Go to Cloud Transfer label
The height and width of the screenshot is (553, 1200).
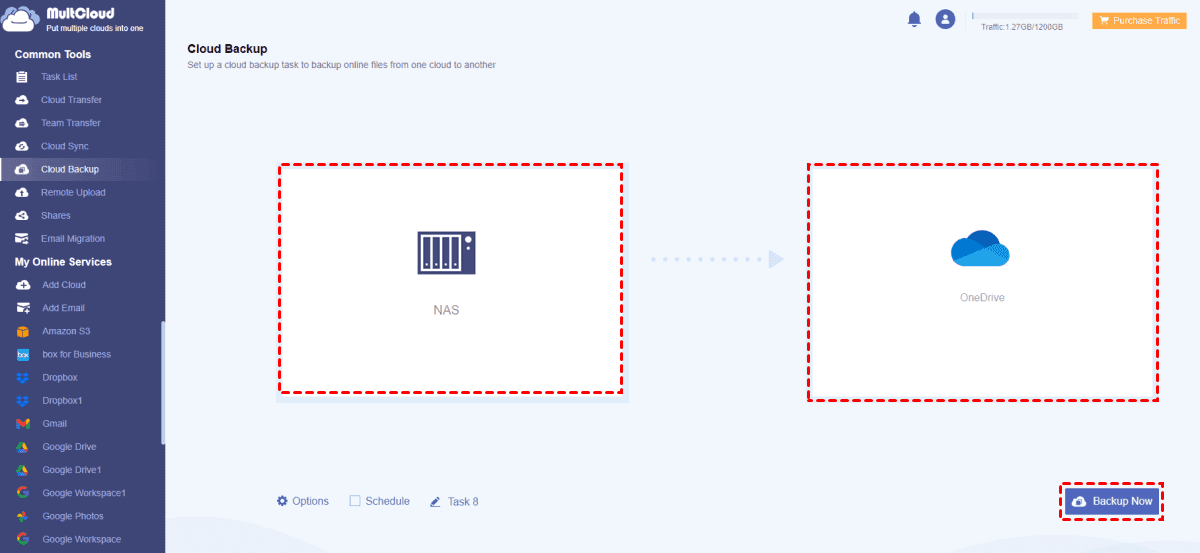coord(71,100)
